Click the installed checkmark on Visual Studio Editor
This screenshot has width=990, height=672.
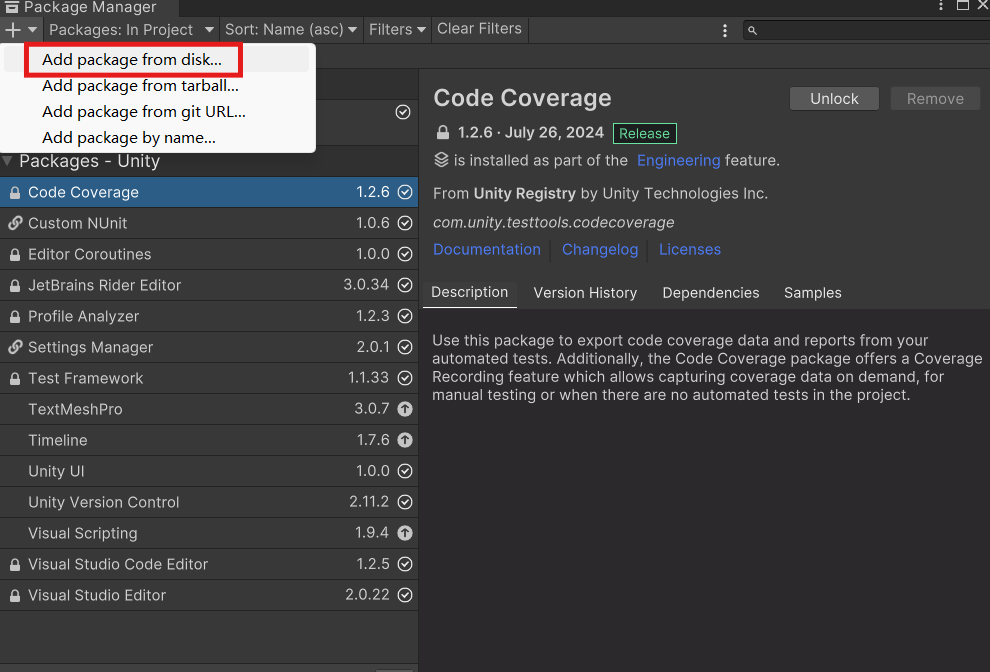405,595
